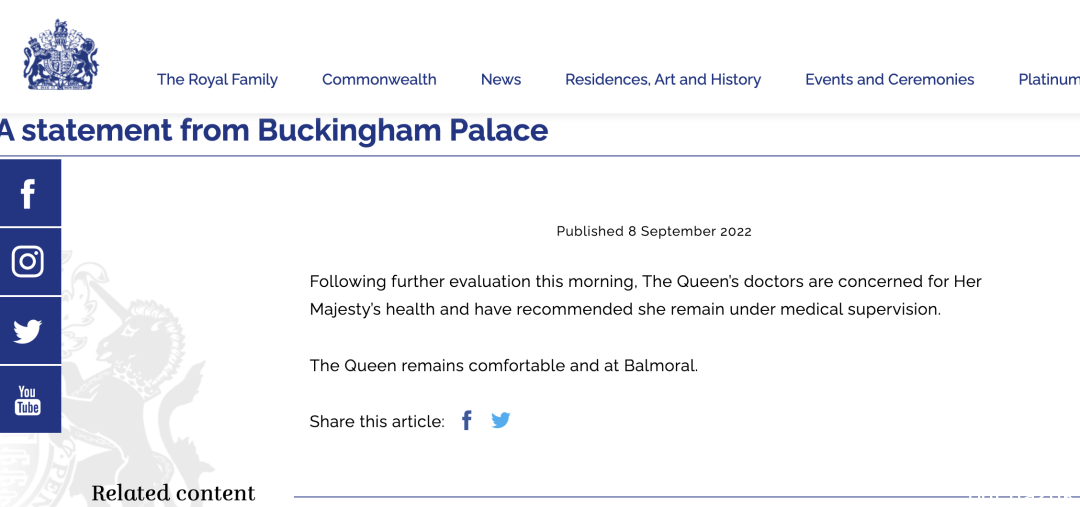Open Residences, Art and History menu

663,79
